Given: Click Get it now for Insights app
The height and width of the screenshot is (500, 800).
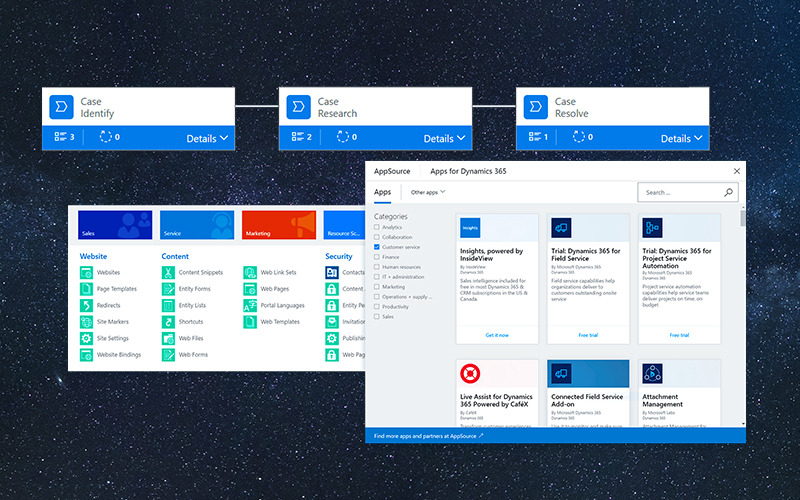Looking at the screenshot, I should (x=497, y=335).
